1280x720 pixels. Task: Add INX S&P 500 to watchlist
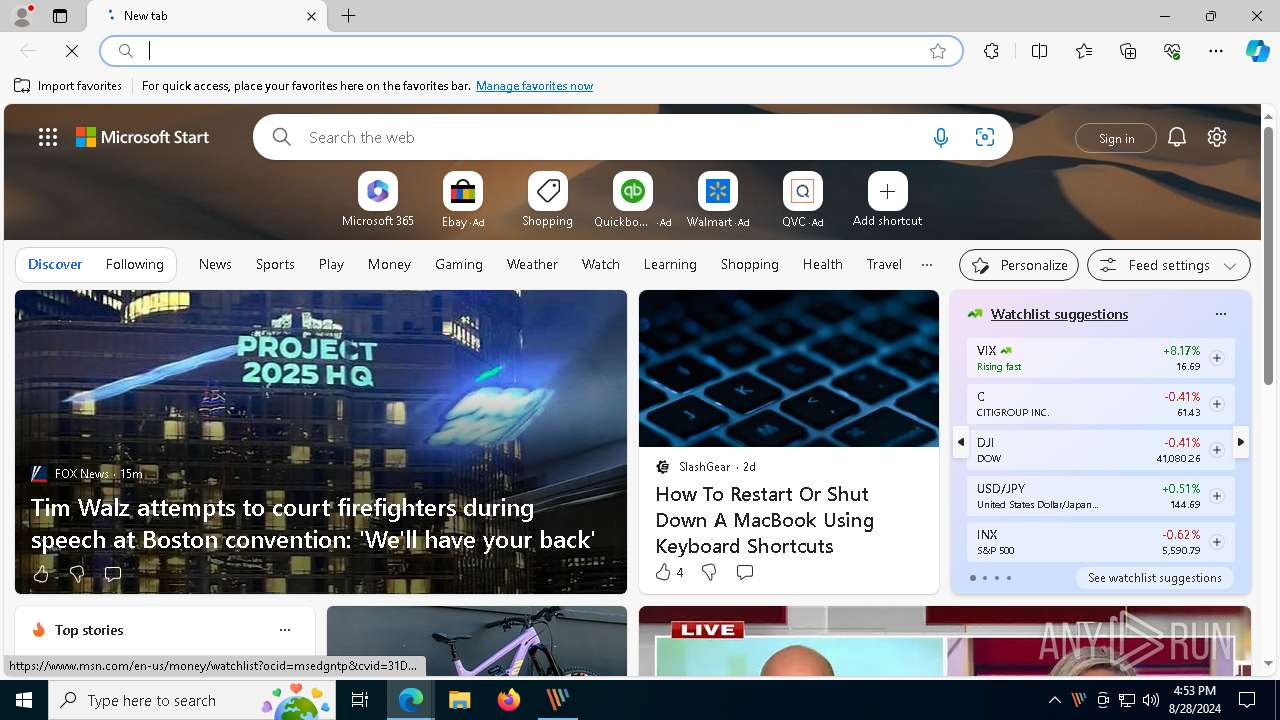[x=1217, y=542]
